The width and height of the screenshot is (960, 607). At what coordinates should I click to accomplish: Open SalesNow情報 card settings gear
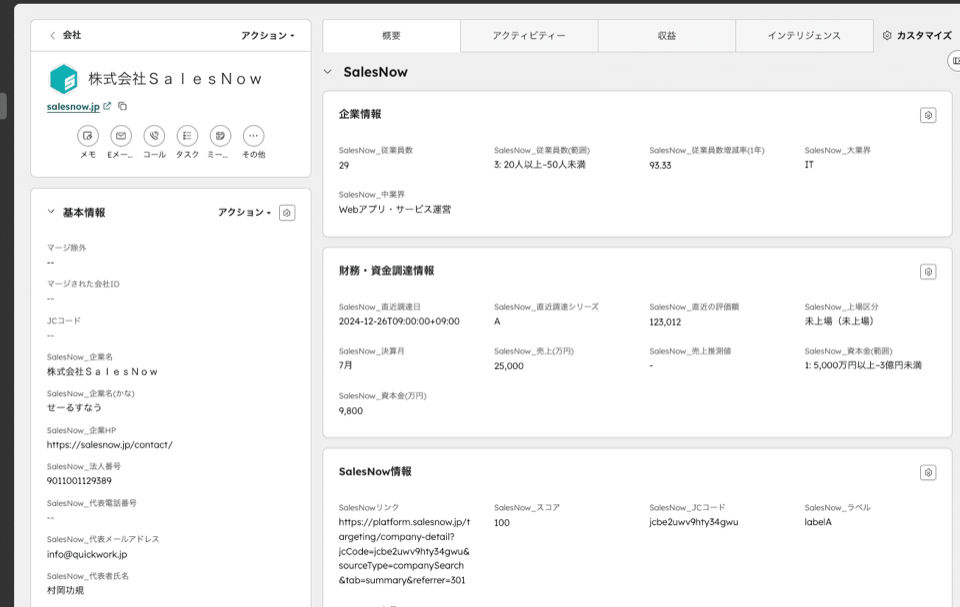click(928, 473)
